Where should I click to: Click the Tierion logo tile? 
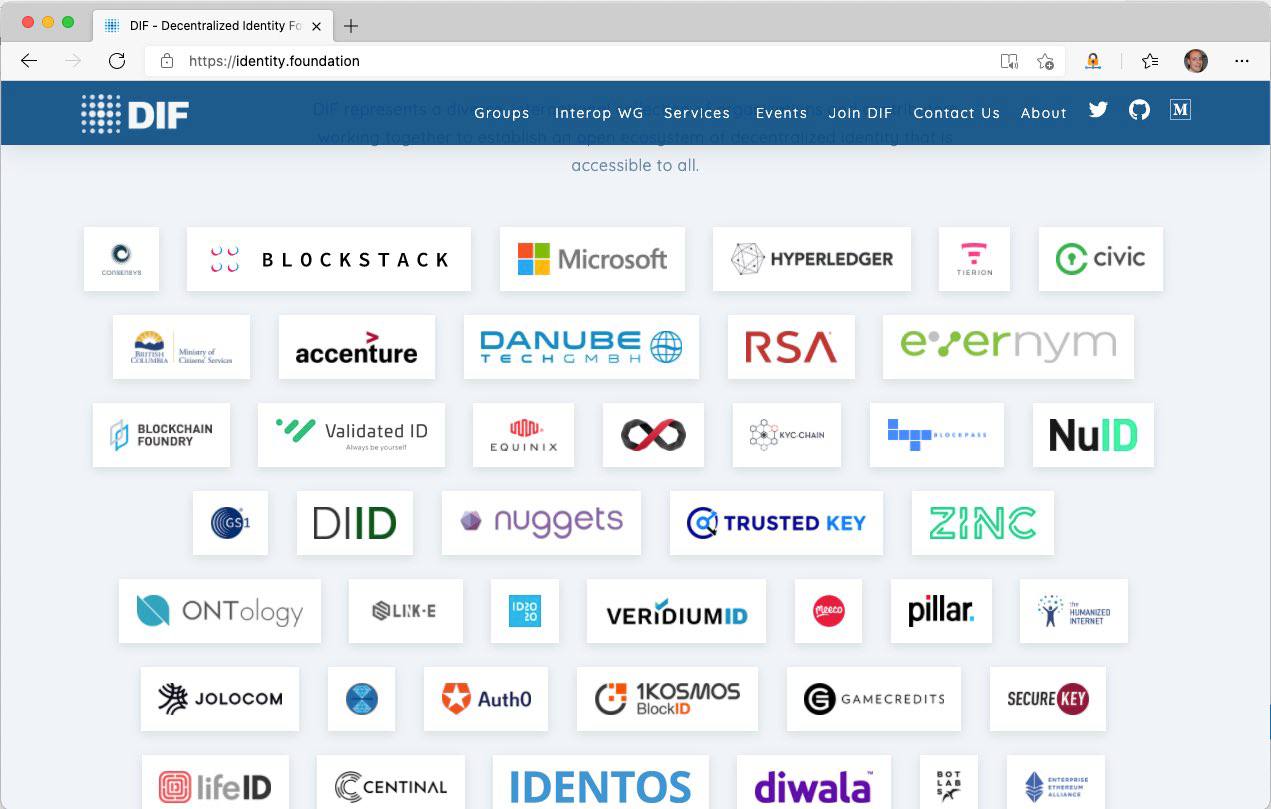click(x=974, y=259)
